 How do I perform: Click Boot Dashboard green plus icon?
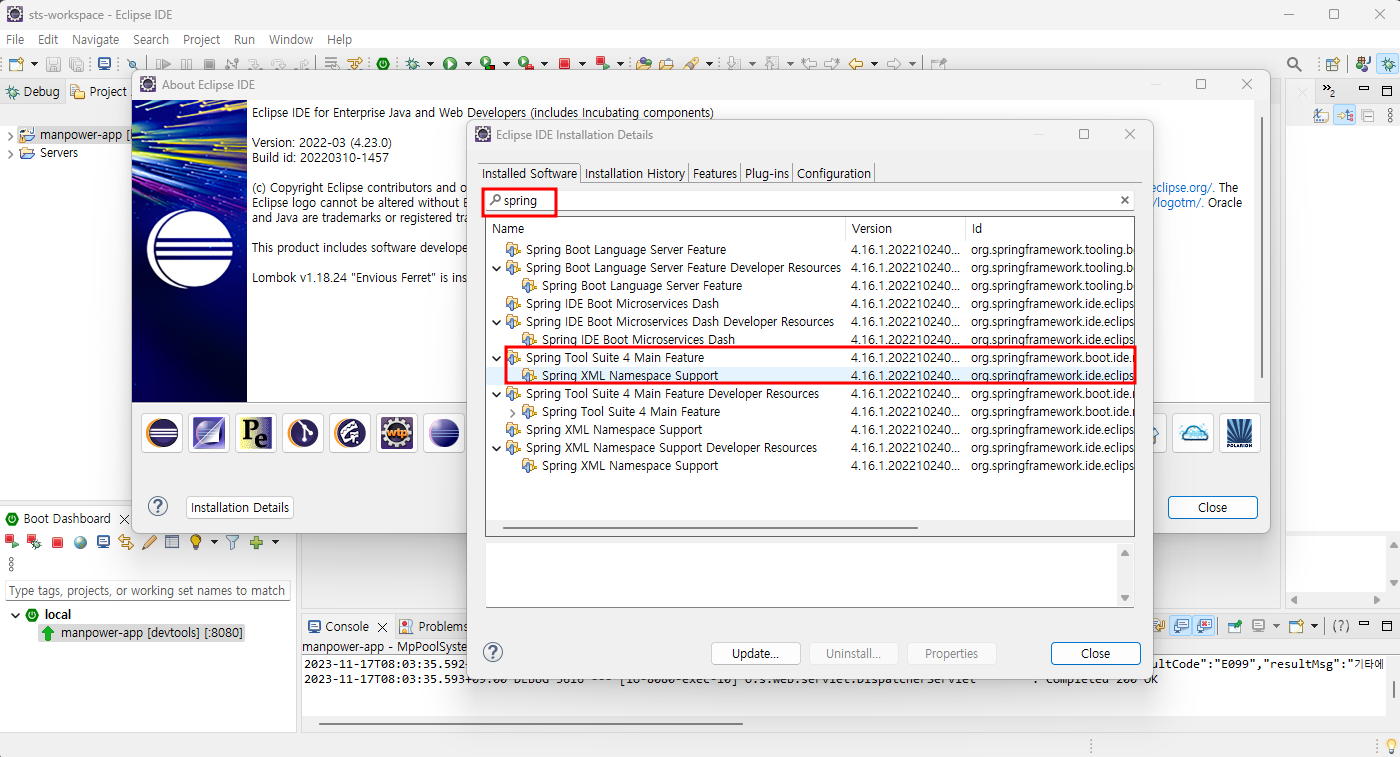coord(257,542)
